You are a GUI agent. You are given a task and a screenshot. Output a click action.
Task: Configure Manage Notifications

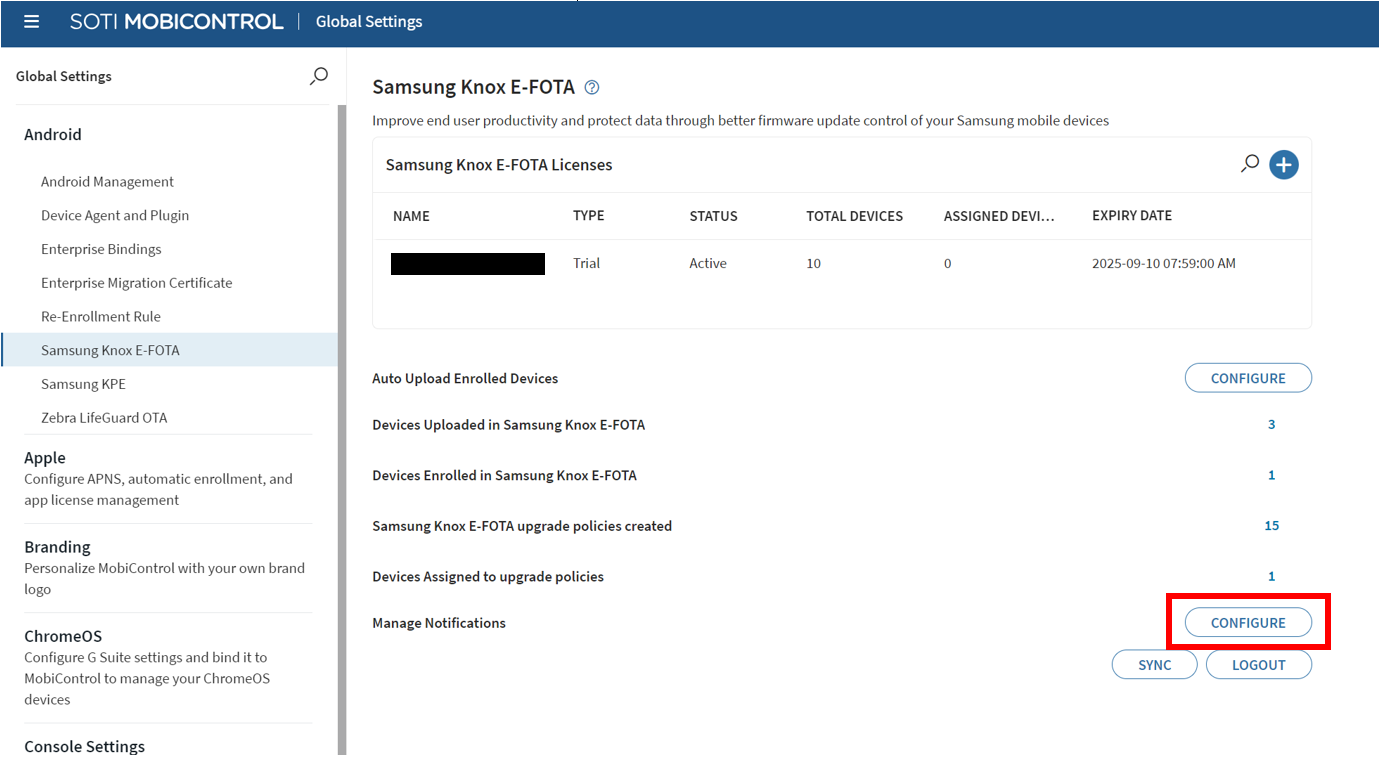pos(1248,622)
